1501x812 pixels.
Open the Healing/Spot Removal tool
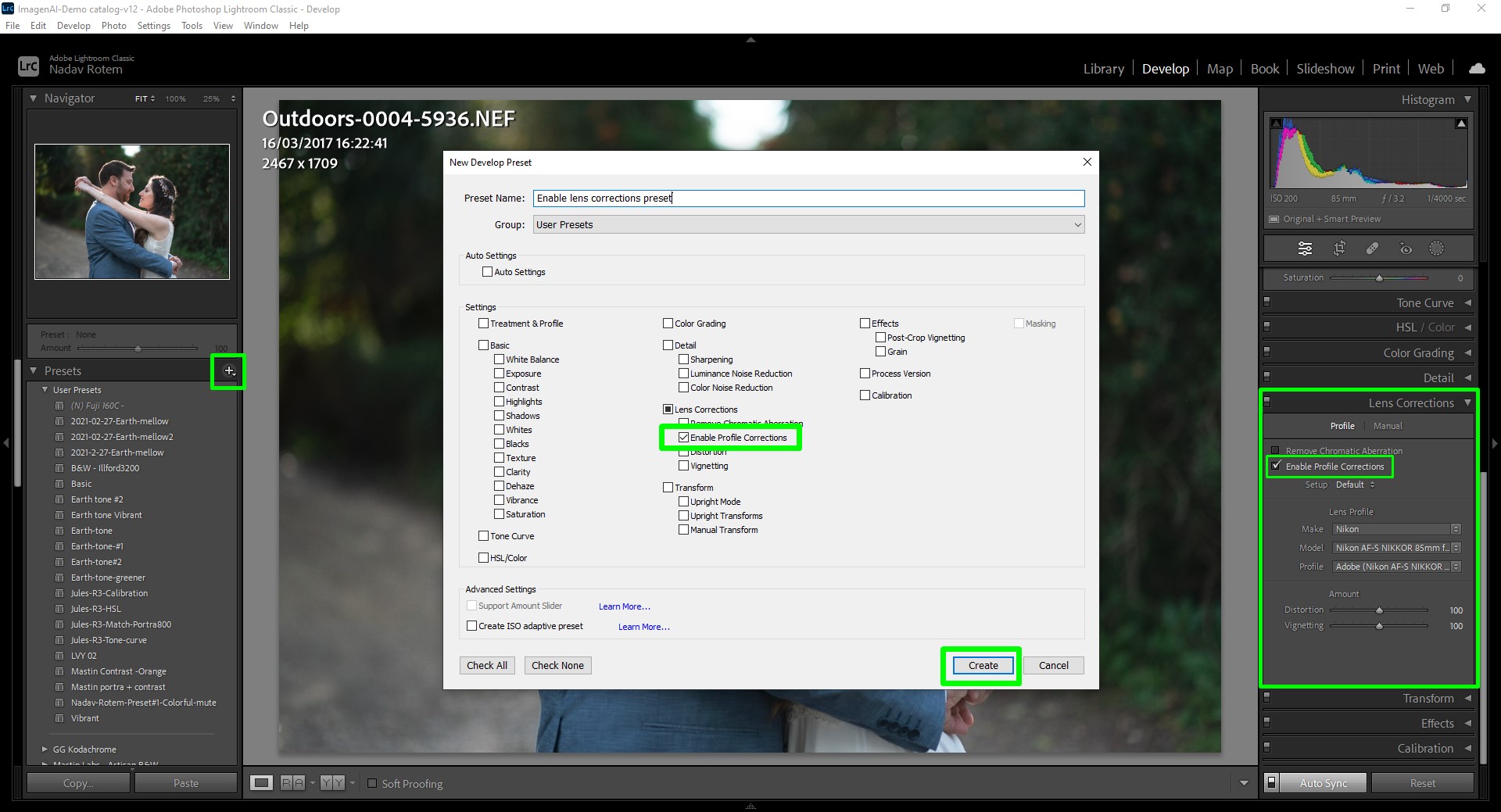1372,249
